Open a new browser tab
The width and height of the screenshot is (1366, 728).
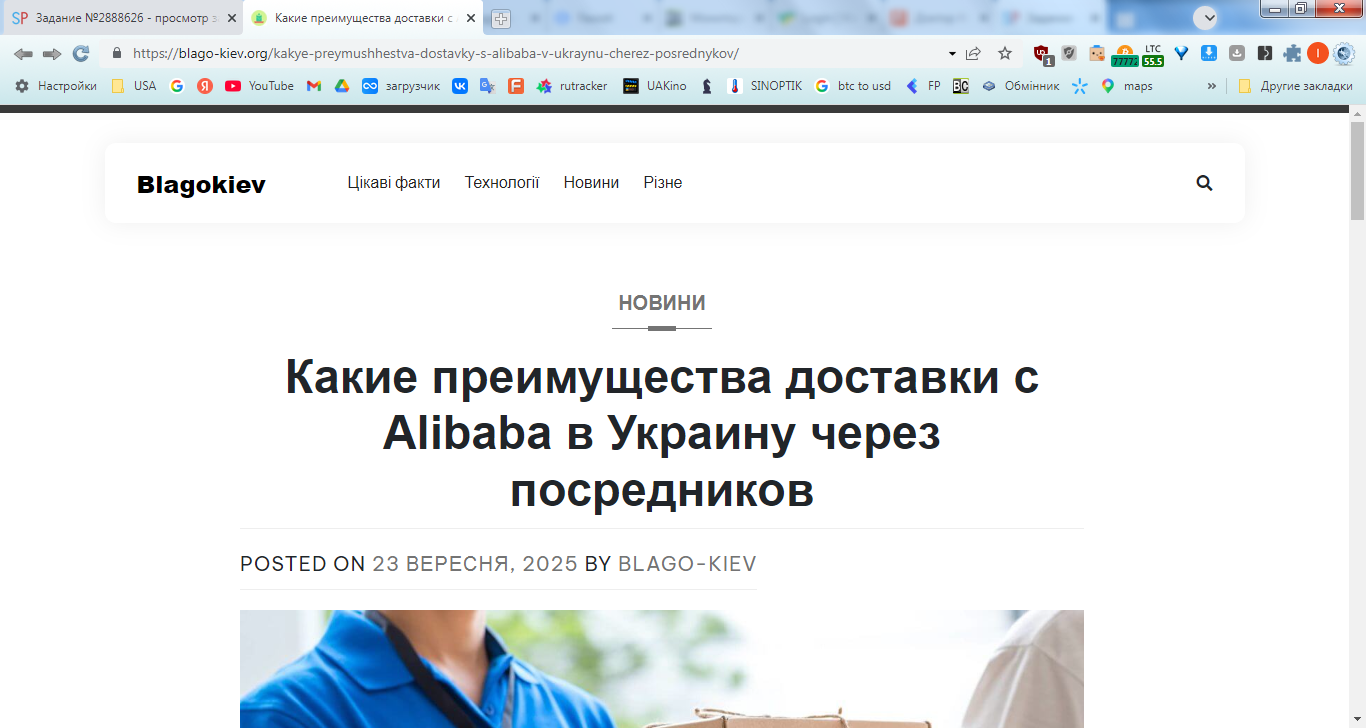(501, 19)
